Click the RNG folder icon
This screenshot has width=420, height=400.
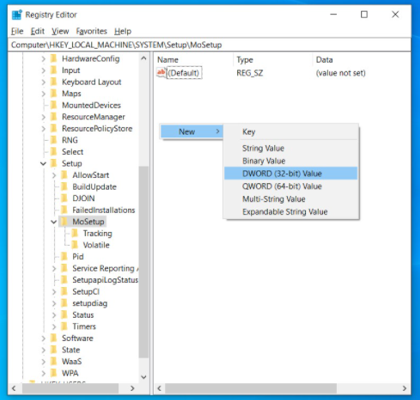(x=54, y=140)
